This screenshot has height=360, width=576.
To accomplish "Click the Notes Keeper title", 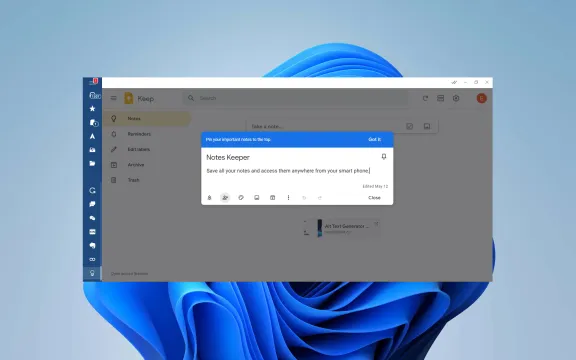I will point(228,157).
